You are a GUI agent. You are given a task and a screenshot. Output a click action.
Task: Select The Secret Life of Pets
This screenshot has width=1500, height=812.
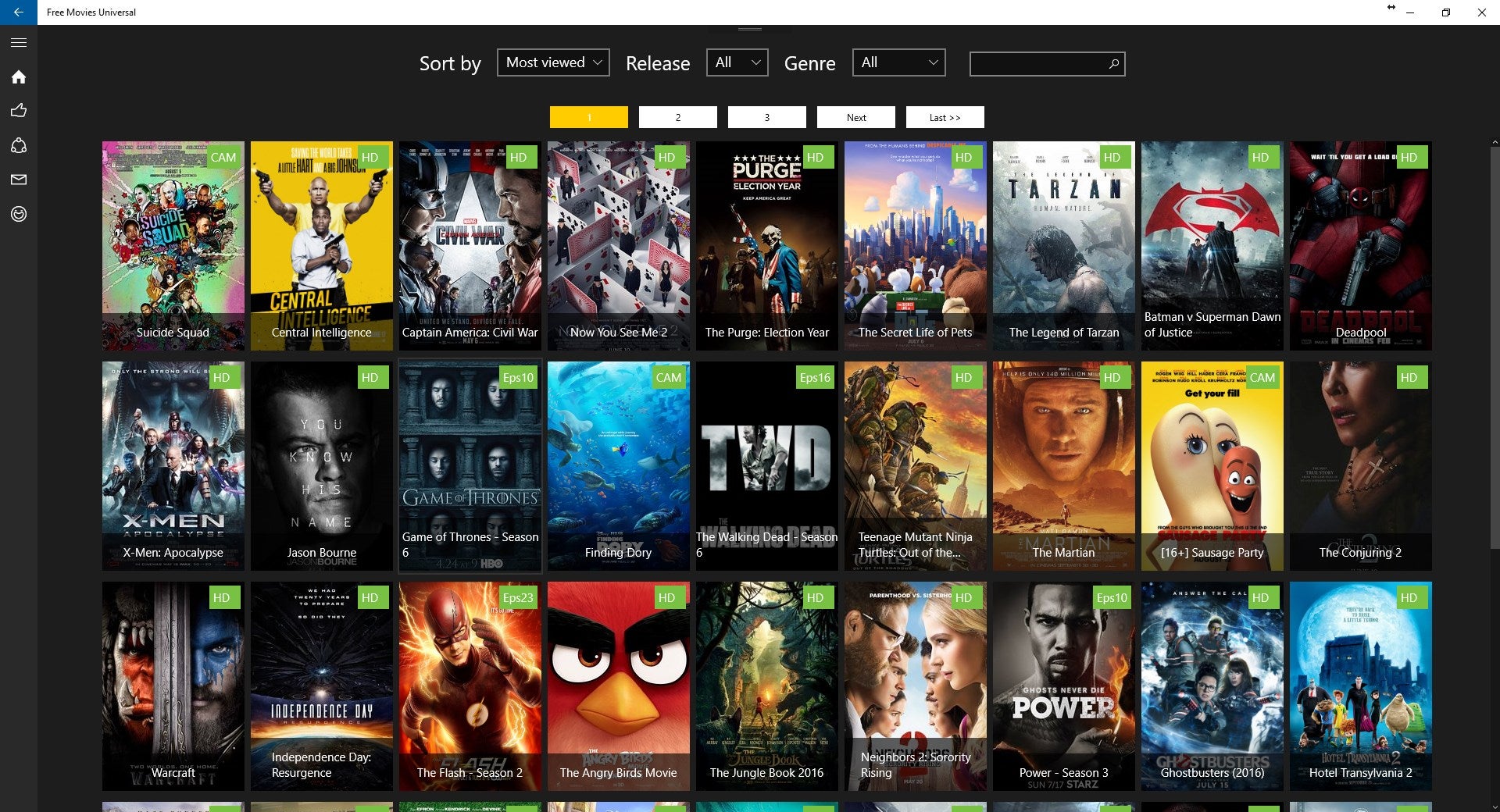[916, 246]
